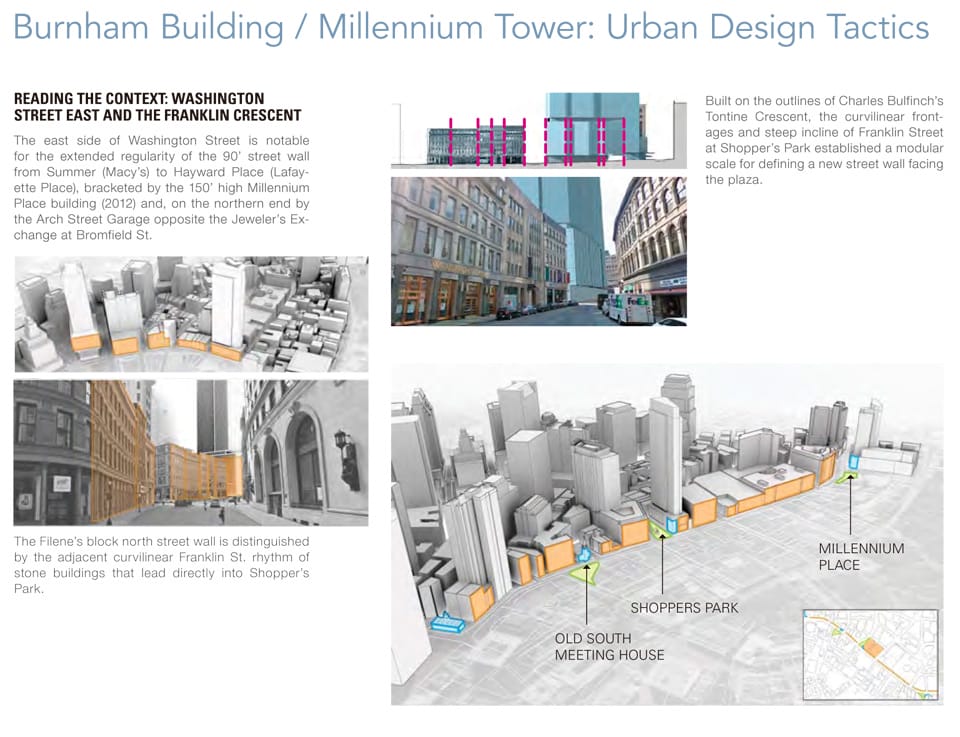Click the page title 'Burnham Building / Millennium Tower: Urban Design Tactics'
The width and height of the screenshot is (960, 737).
point(471,28)
